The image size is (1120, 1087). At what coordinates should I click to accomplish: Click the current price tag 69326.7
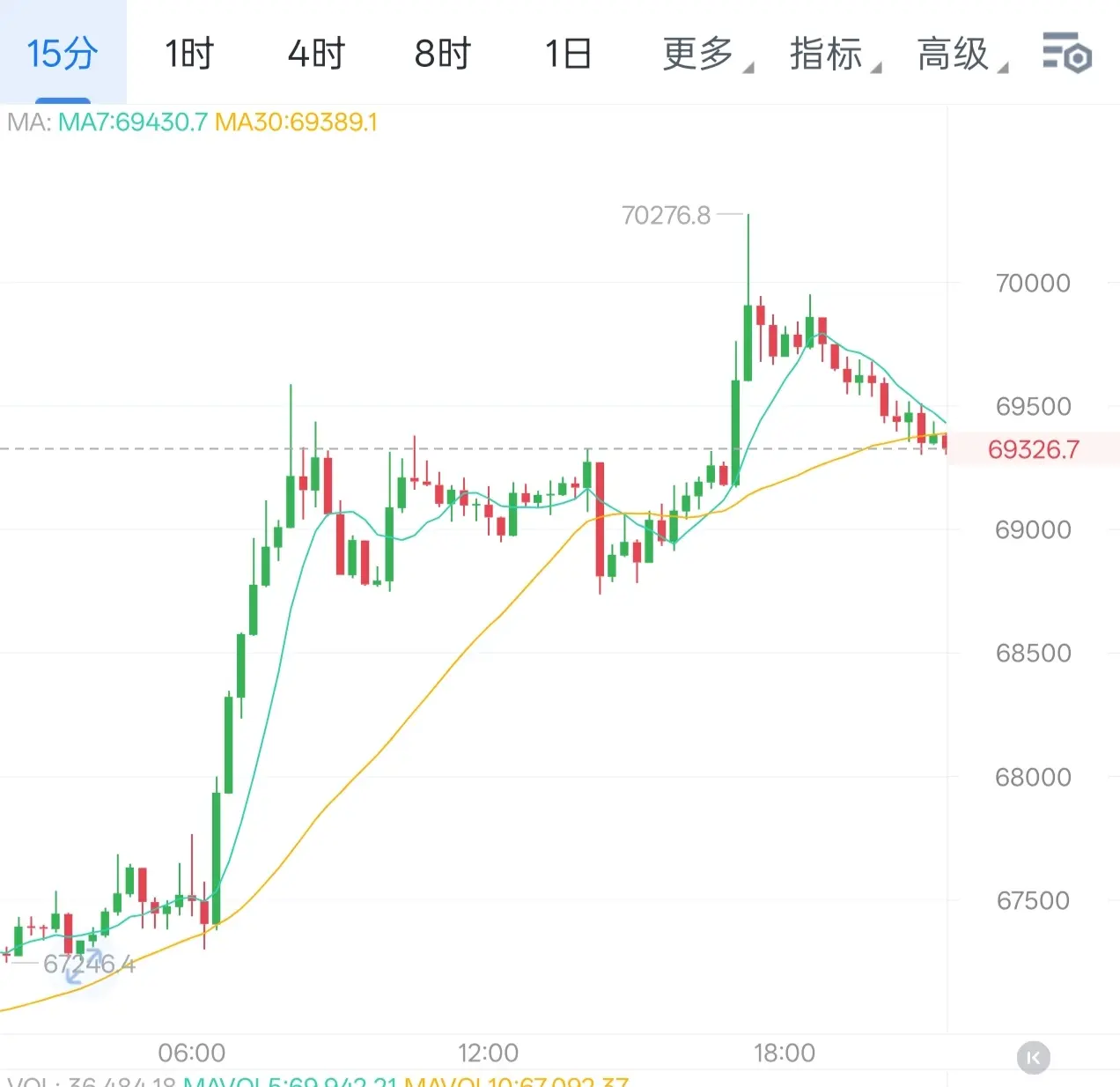[1034, 449]
